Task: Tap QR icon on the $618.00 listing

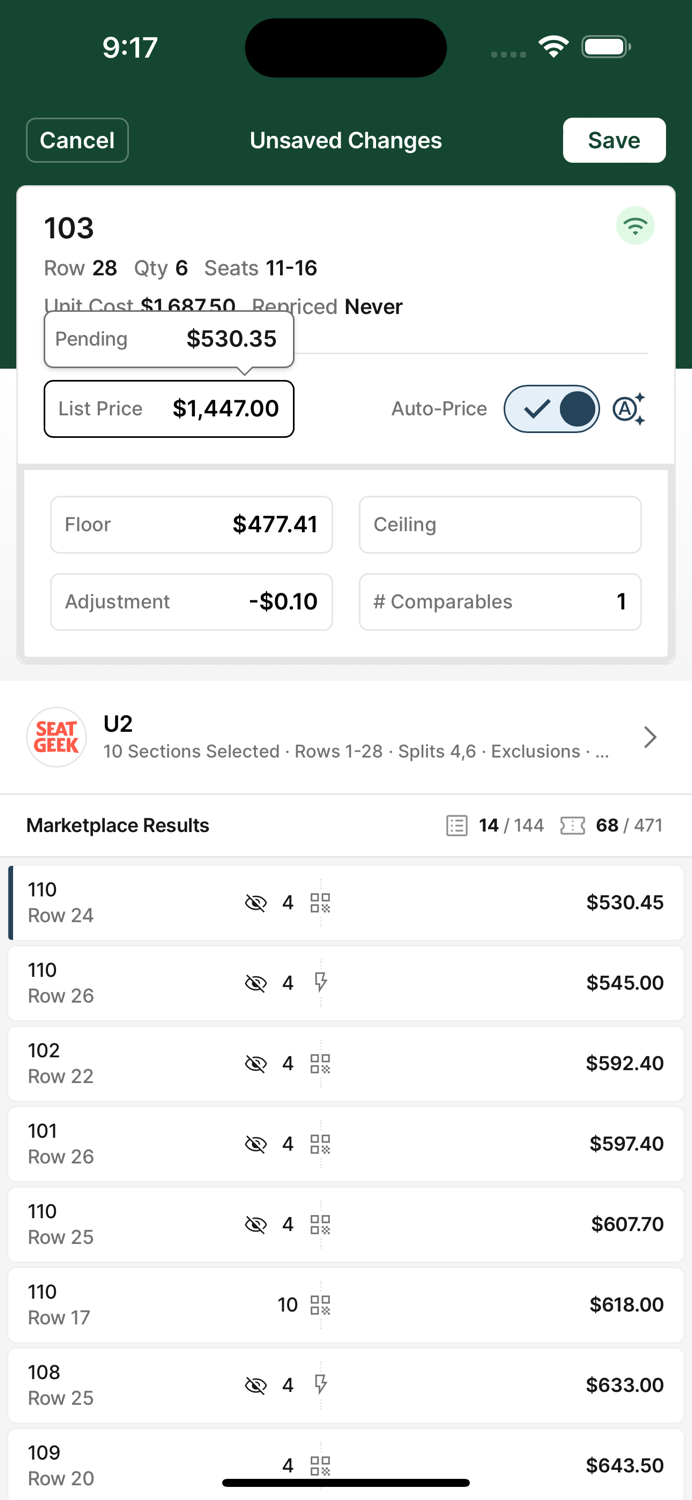Action: (320, 1305)
